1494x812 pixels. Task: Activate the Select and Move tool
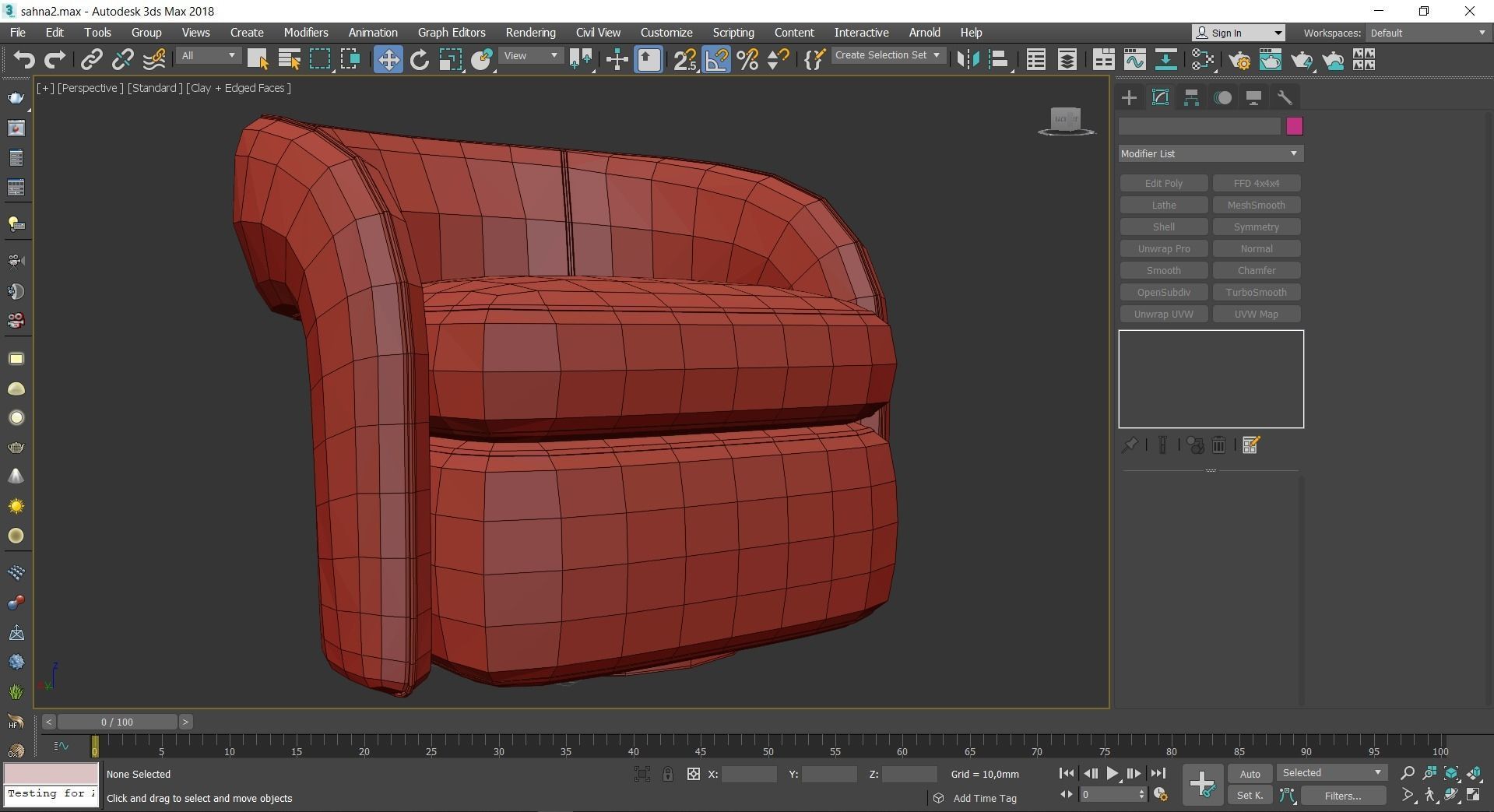(x=388, y=60)
